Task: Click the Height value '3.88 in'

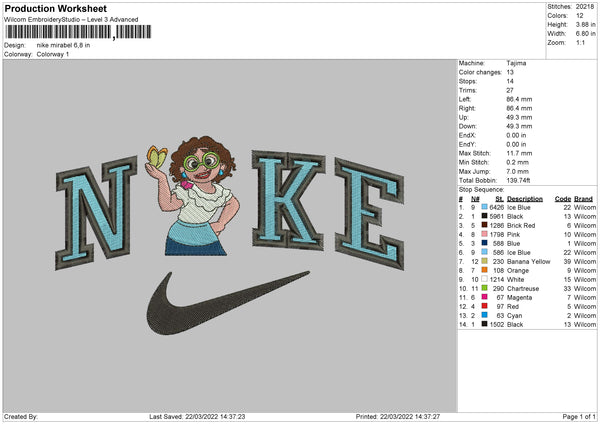Action: [586, 24]
